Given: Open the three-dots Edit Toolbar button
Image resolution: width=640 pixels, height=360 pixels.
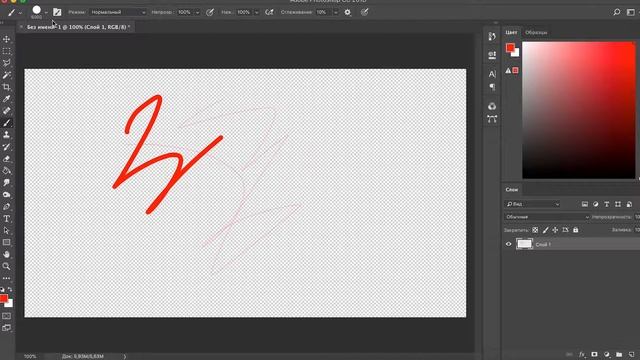Looking at the screenshot, I should click(7, 278).
